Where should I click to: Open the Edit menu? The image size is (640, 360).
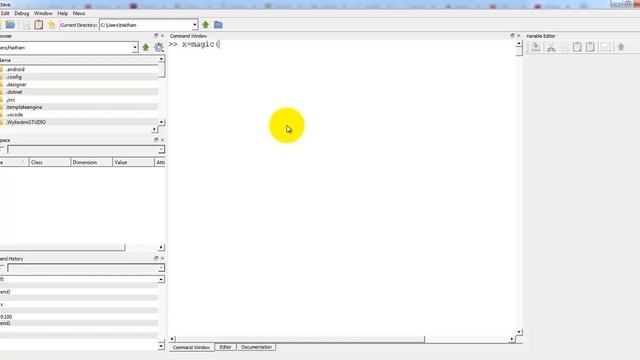coord(5,13)
